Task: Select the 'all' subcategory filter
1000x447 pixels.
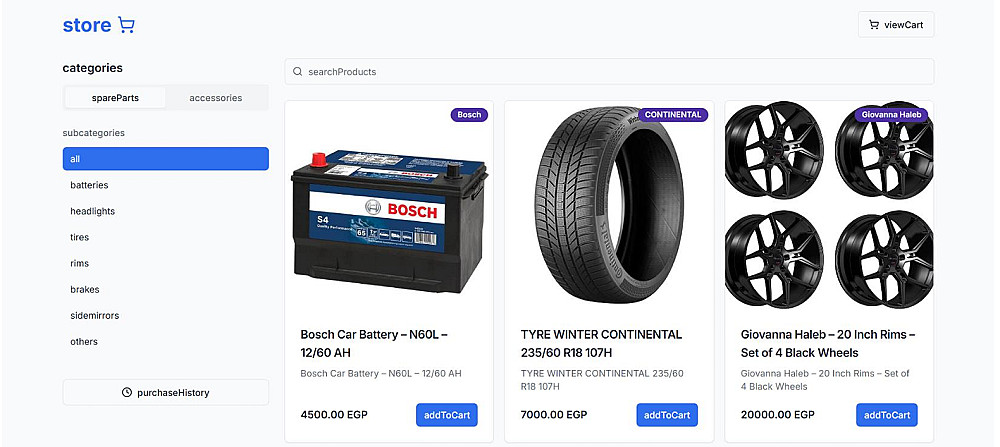Action: point(165,159)
